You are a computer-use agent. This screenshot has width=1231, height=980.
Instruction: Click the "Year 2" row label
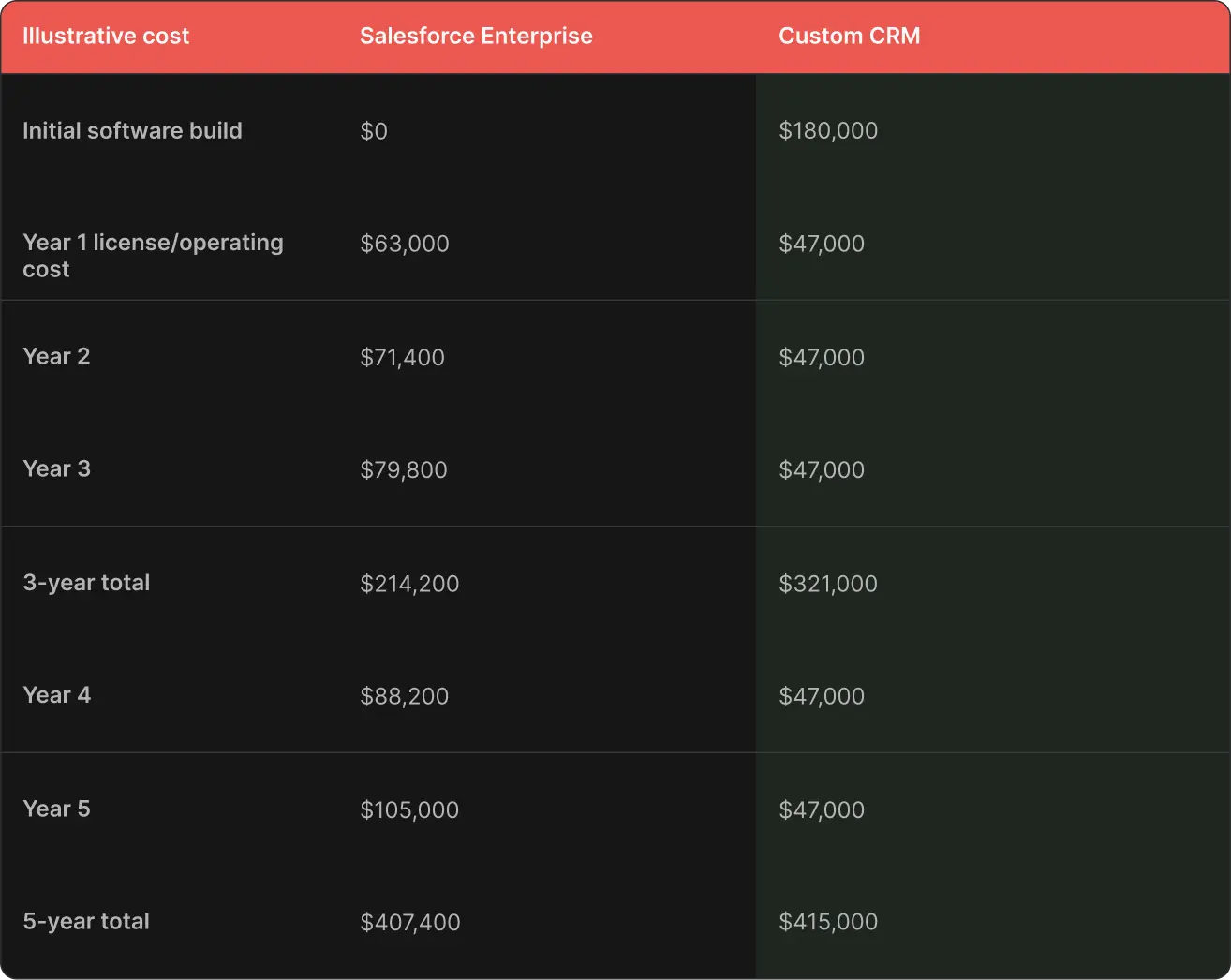(x=56, y=356)
